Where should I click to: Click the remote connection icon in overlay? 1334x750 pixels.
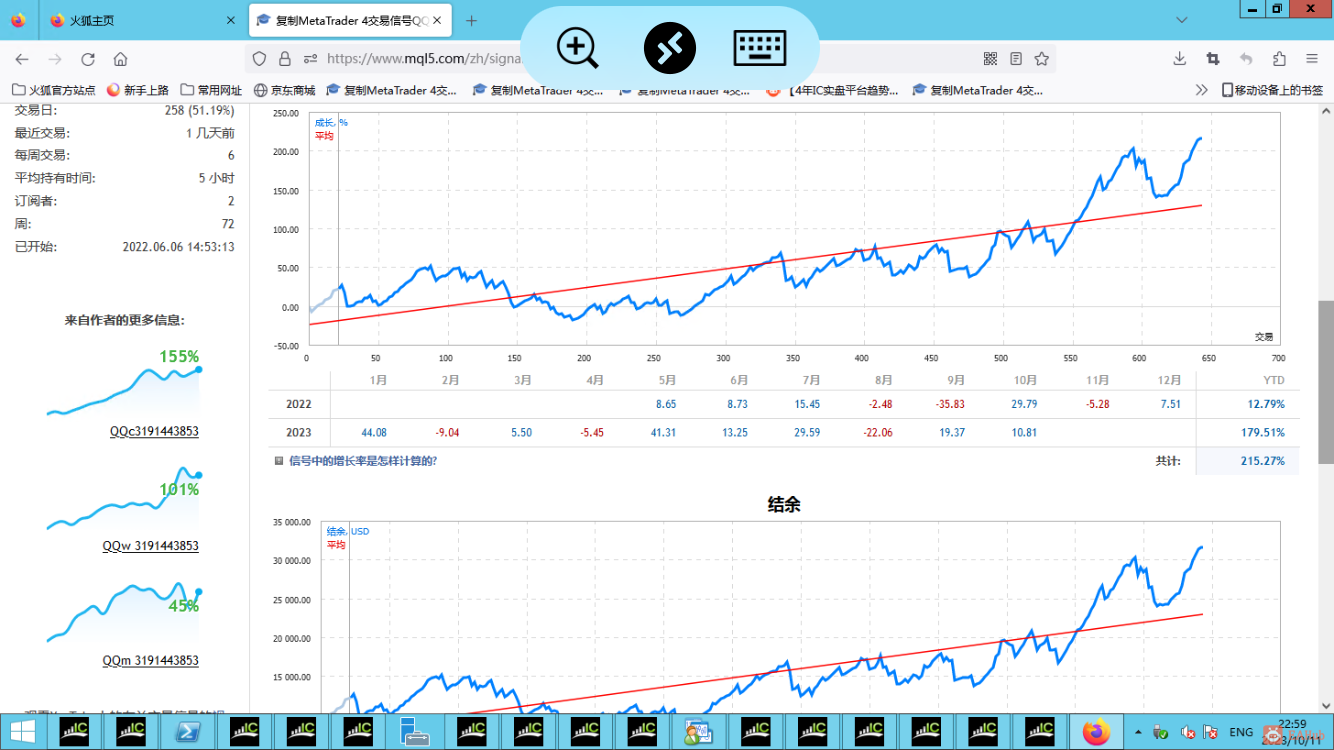tap(670, 48)
